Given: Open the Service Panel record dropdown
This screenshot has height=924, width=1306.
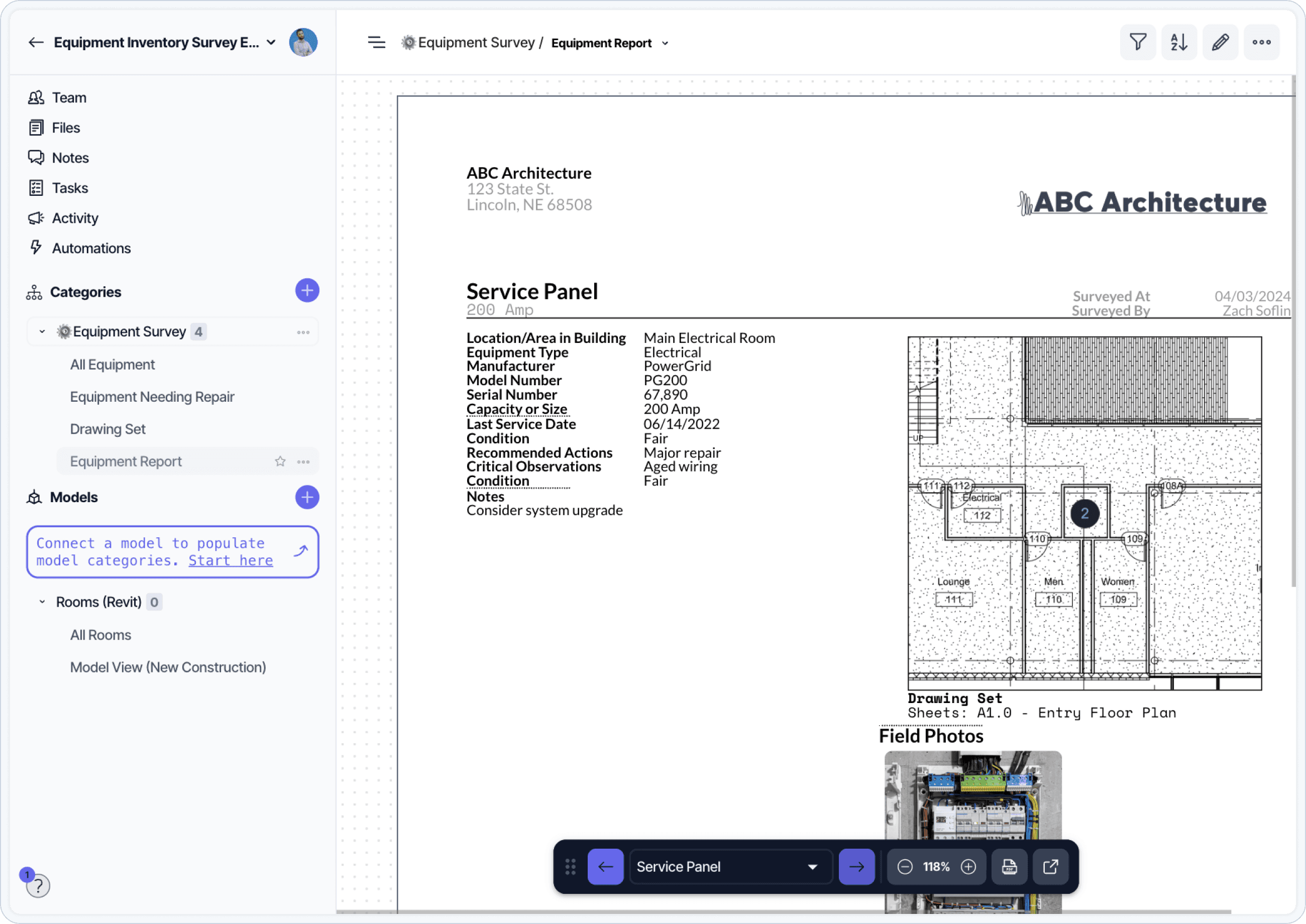Looking at the screenshot, I should [728, 867].
